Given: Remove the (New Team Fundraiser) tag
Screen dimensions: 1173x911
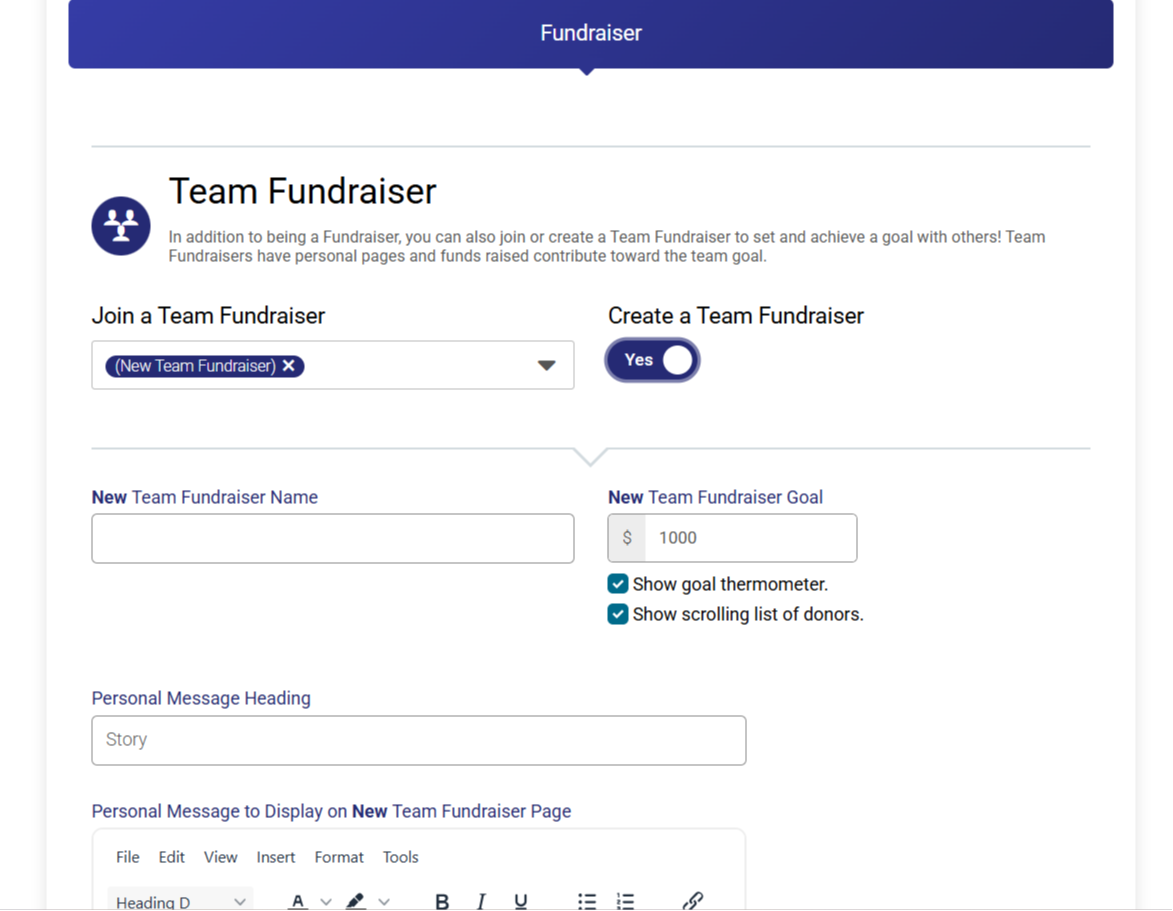Looking at the screenshot, I should (x=289, y=366).
